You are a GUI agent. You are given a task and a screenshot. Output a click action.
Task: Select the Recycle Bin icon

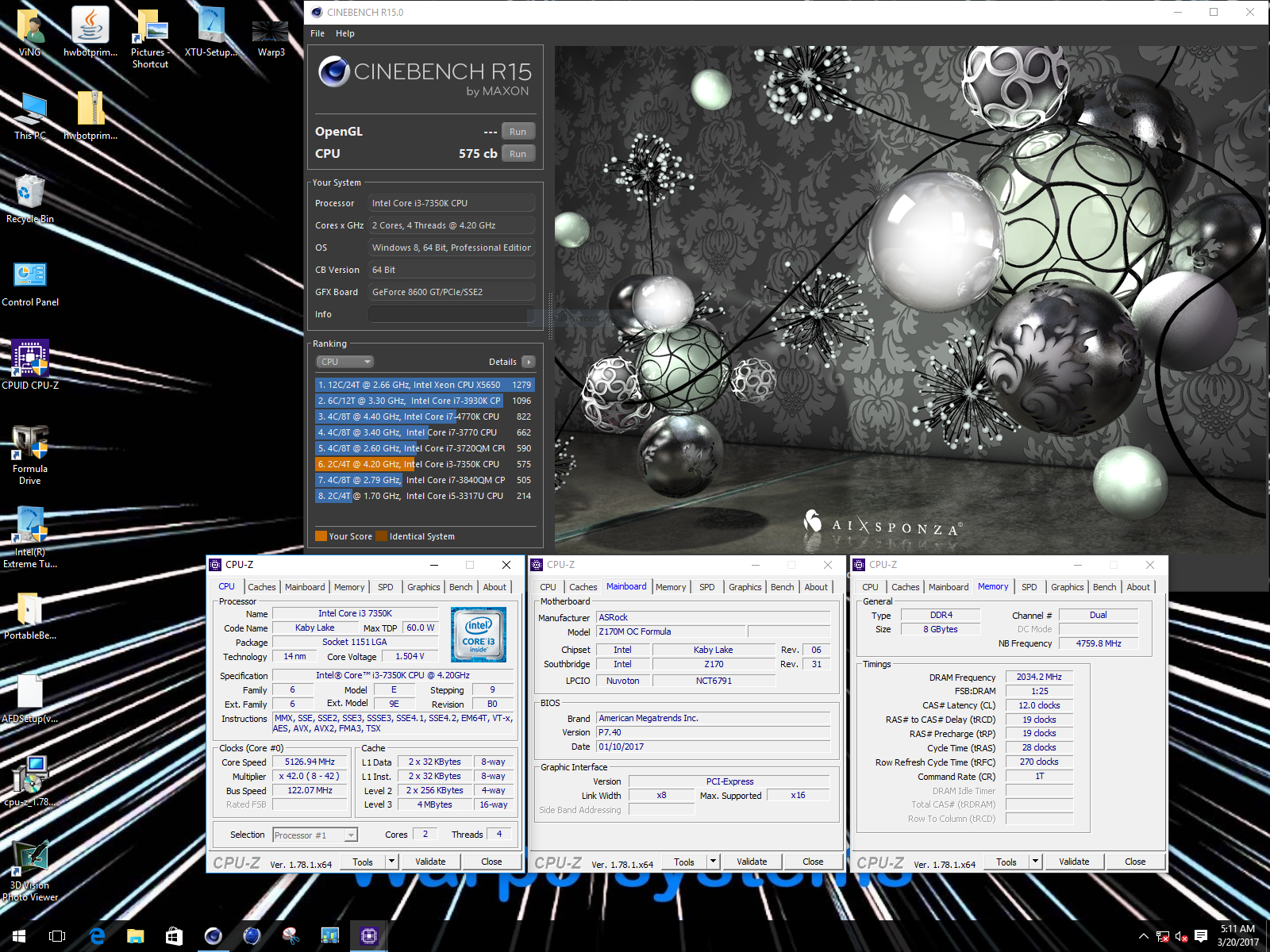click(30, 199)
